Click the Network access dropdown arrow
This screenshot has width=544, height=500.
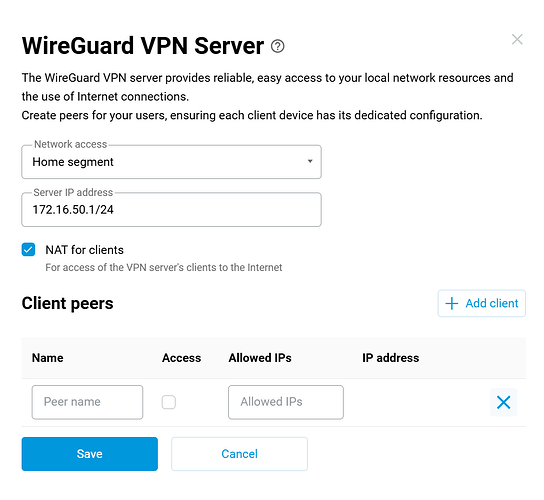[310, 161]
